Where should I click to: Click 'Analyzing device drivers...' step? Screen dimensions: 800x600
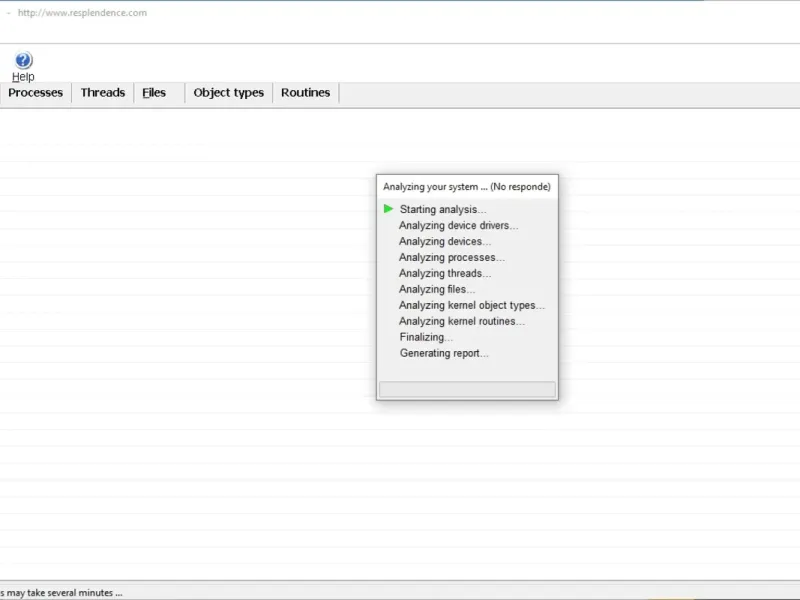point(458,226)
